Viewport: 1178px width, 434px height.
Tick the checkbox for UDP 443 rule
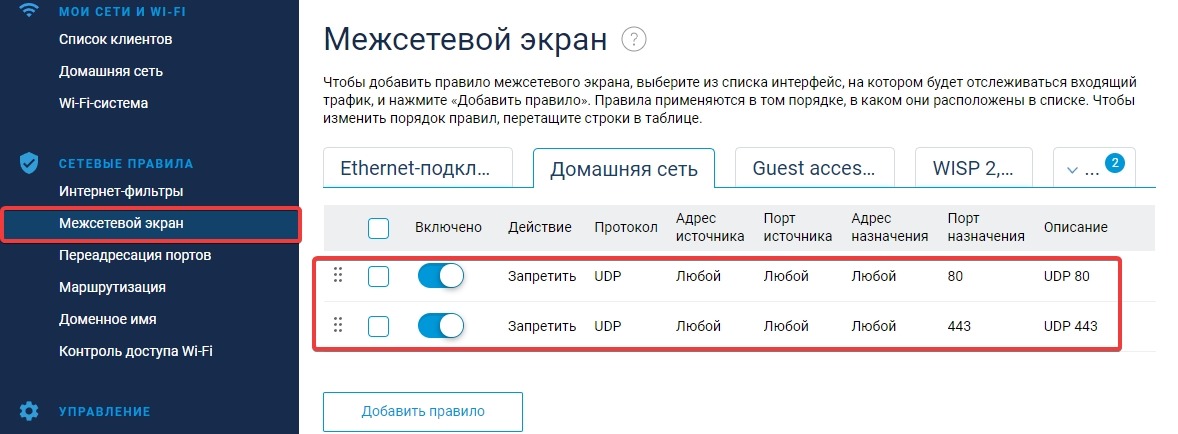378,325
